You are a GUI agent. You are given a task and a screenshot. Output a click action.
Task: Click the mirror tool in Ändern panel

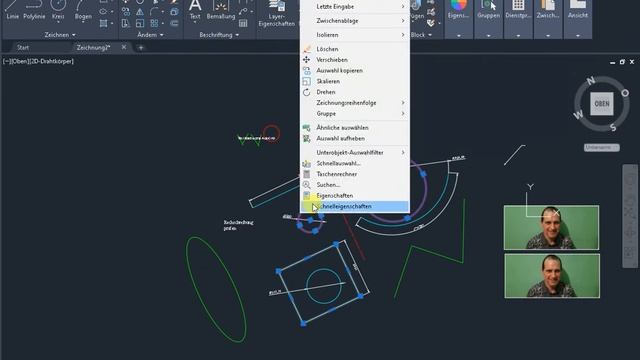140,12
